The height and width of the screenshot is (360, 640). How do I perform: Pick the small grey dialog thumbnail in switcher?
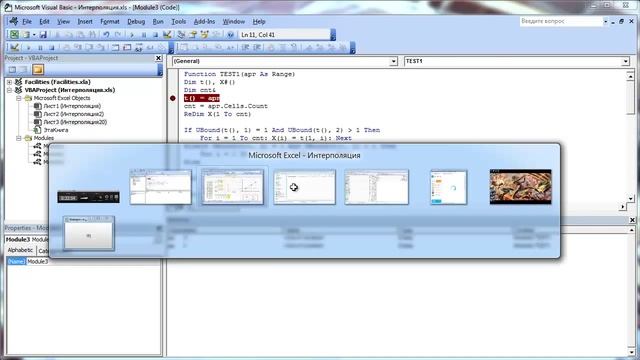[x=89, y=233]
